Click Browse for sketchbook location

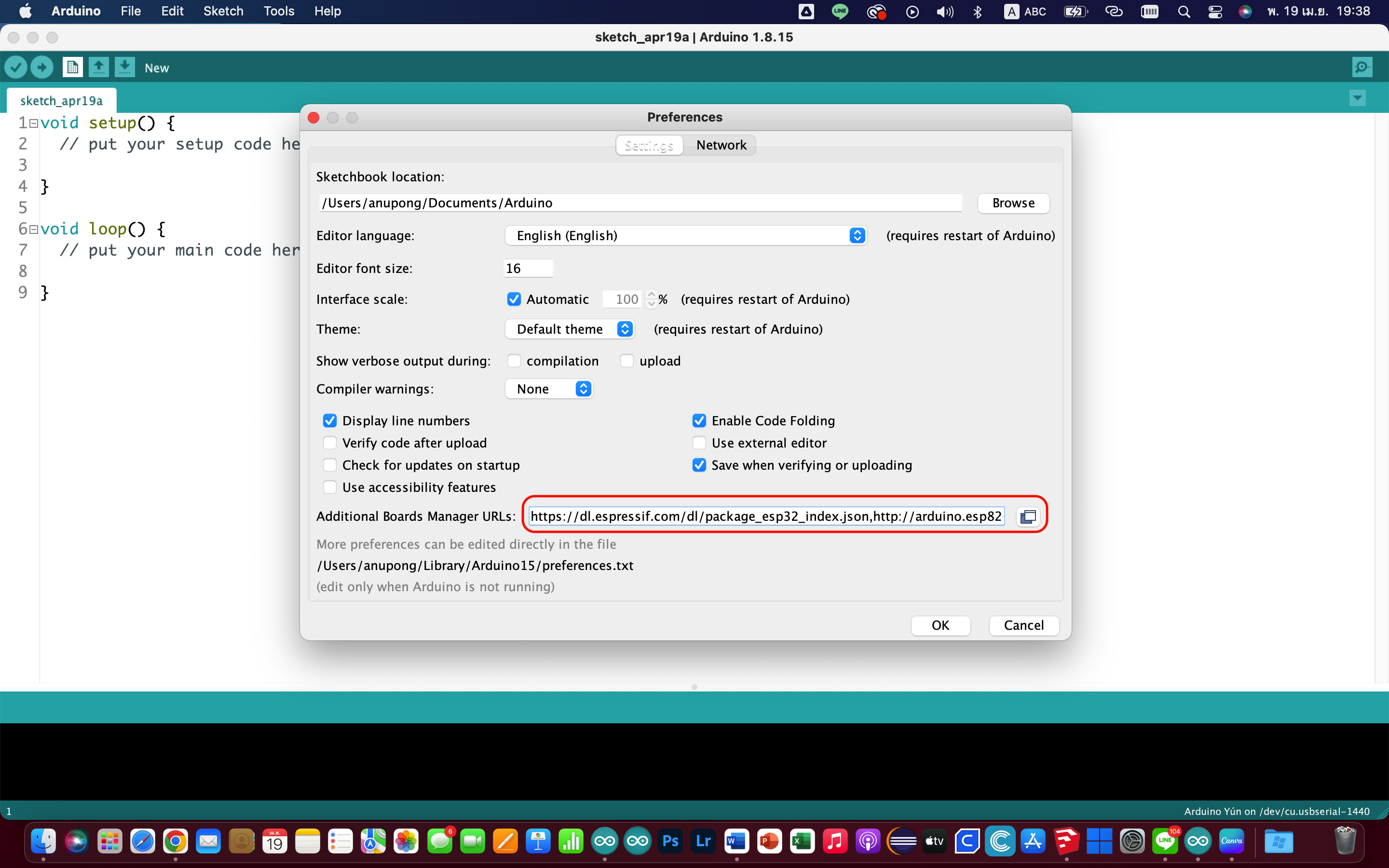[1013, 203]
